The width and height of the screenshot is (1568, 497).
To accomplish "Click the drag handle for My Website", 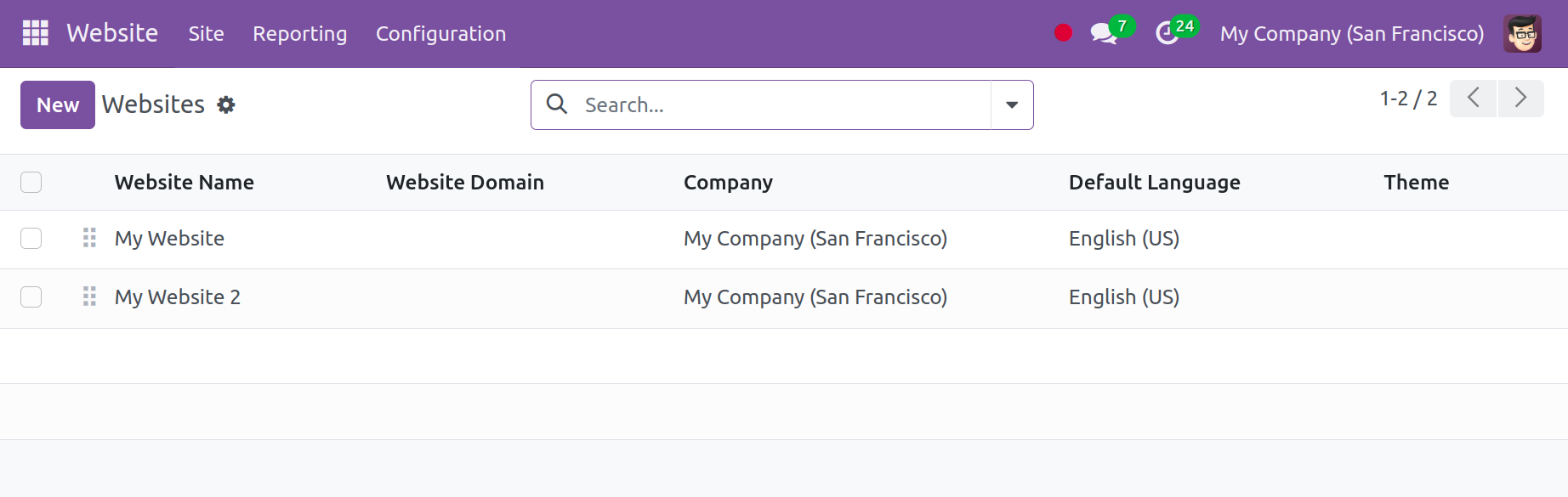I will click(89, 238).
